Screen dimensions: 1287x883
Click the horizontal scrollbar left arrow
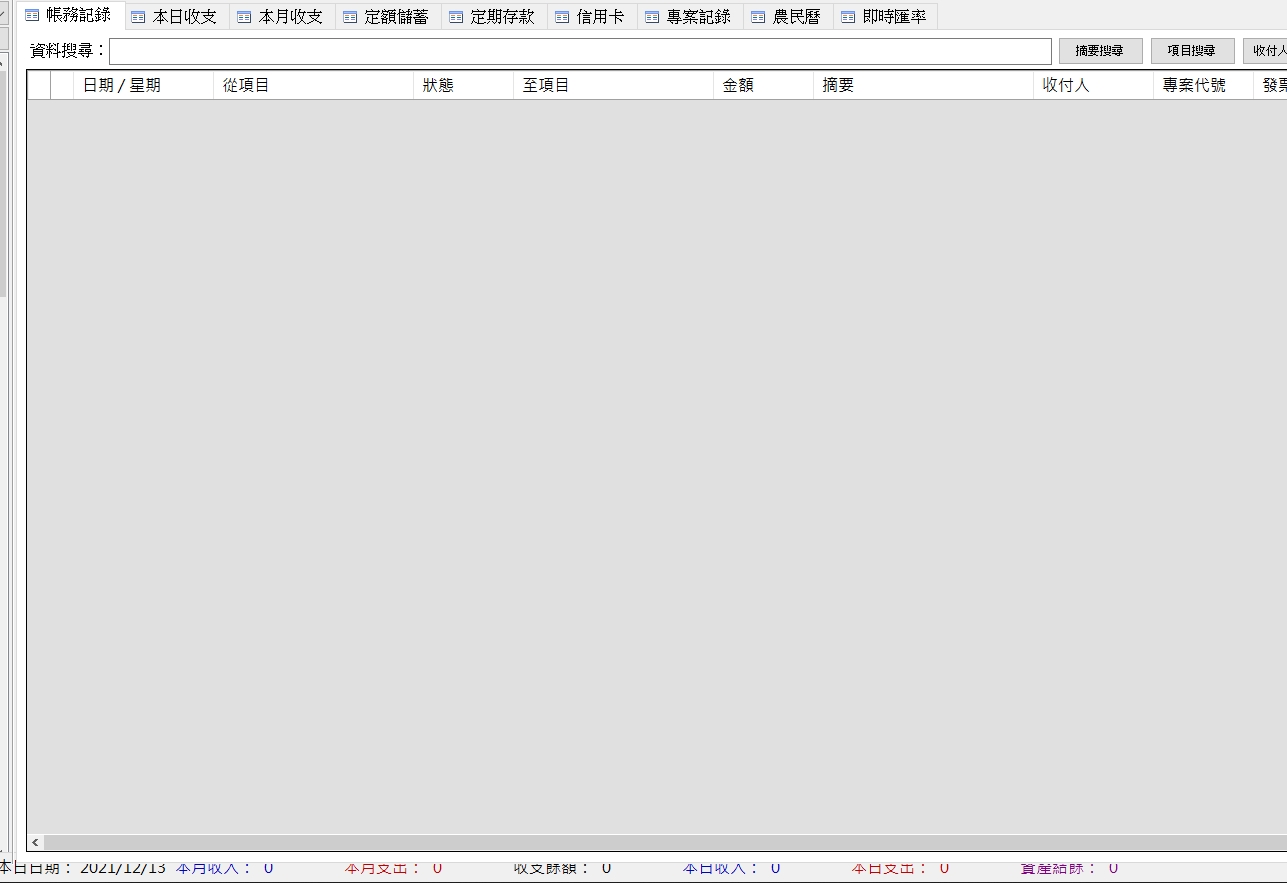click(x=36, y=843)
